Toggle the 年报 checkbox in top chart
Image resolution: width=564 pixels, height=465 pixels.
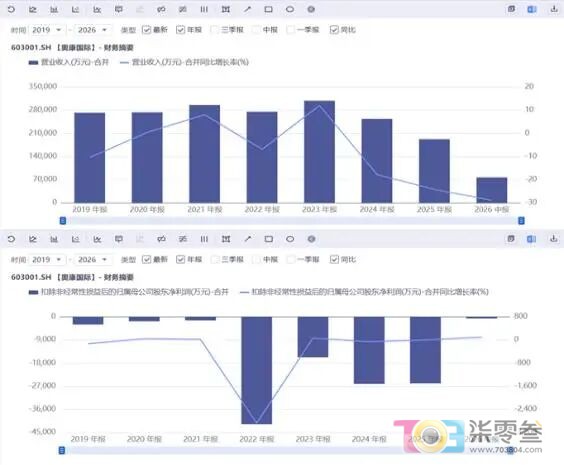point(181,29)
